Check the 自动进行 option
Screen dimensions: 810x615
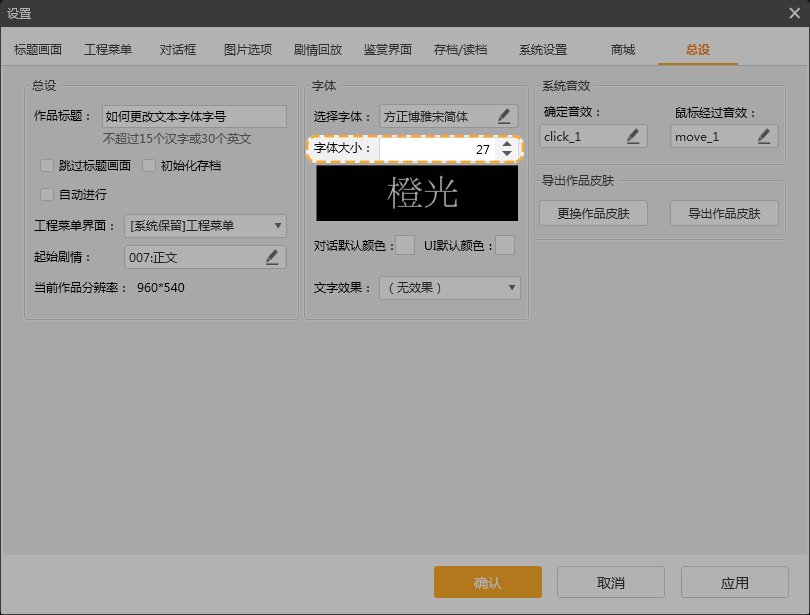coord(47,194)
